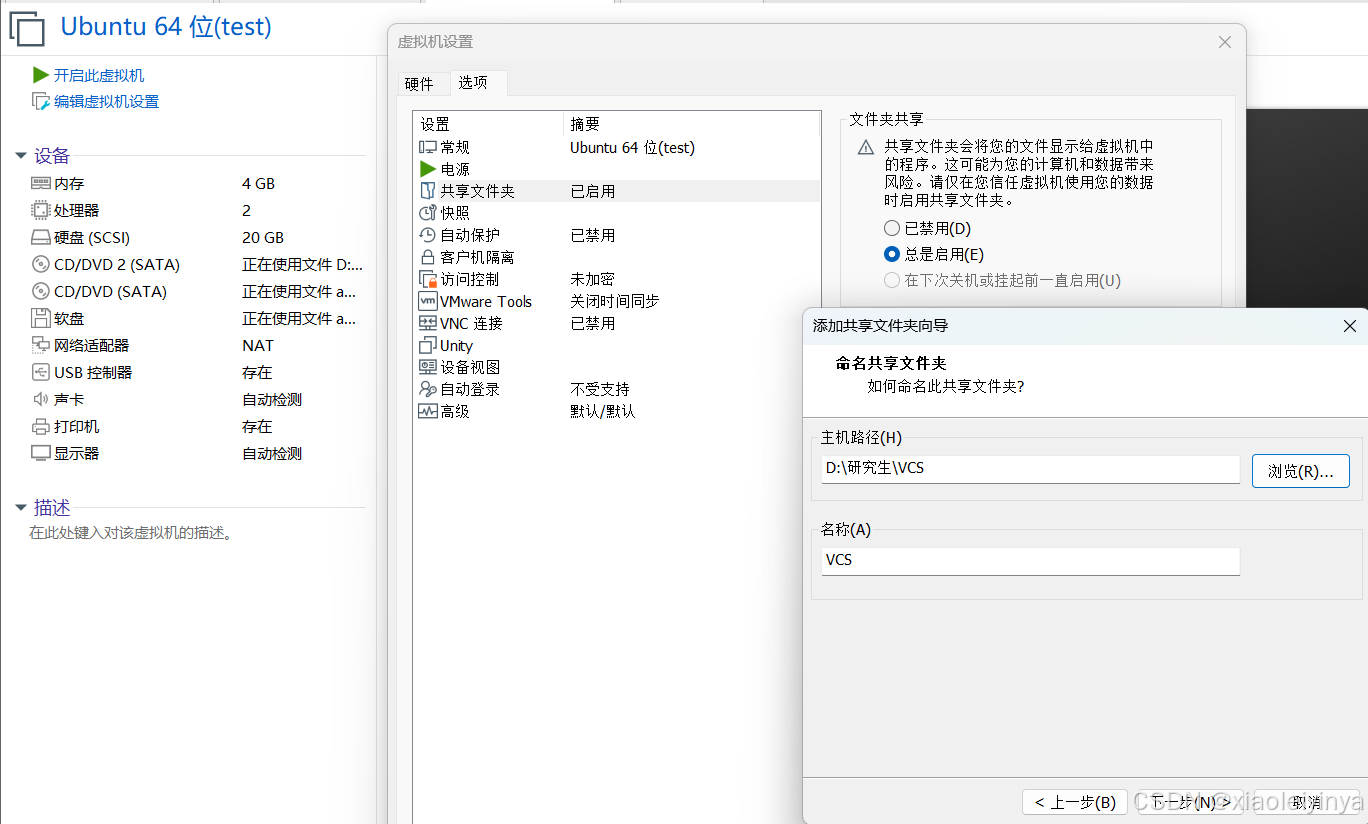This screenshot has width=1368, height=824.
Task: Select the display (显示器) icon
Action: coord(41,454)
